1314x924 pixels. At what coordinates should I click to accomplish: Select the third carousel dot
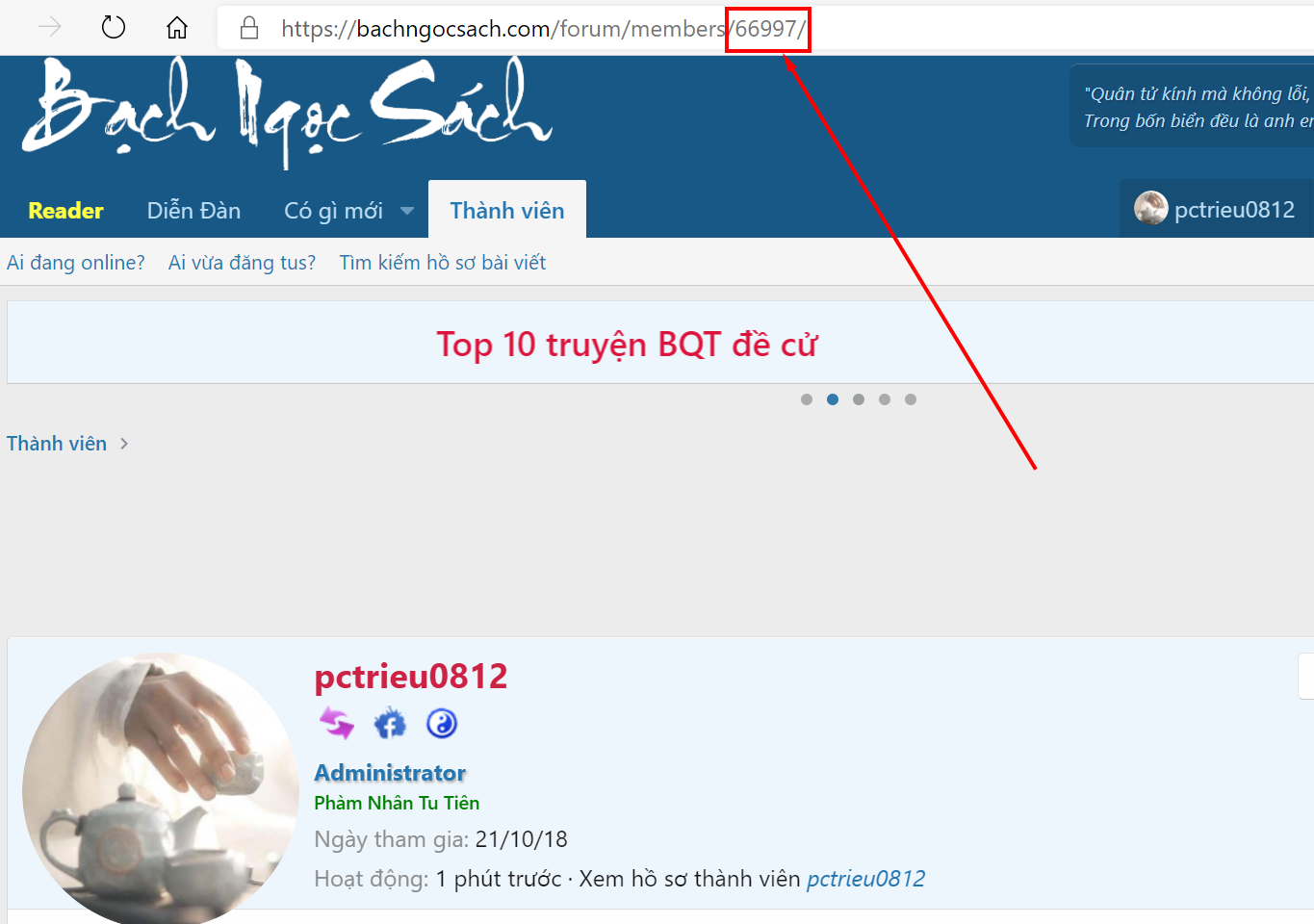[x=859, y=399]
